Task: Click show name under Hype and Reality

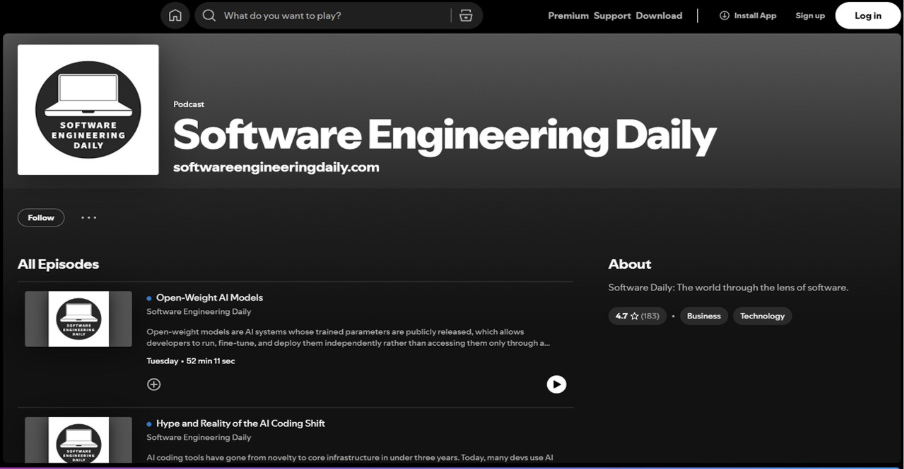Action: click(199, 437)
